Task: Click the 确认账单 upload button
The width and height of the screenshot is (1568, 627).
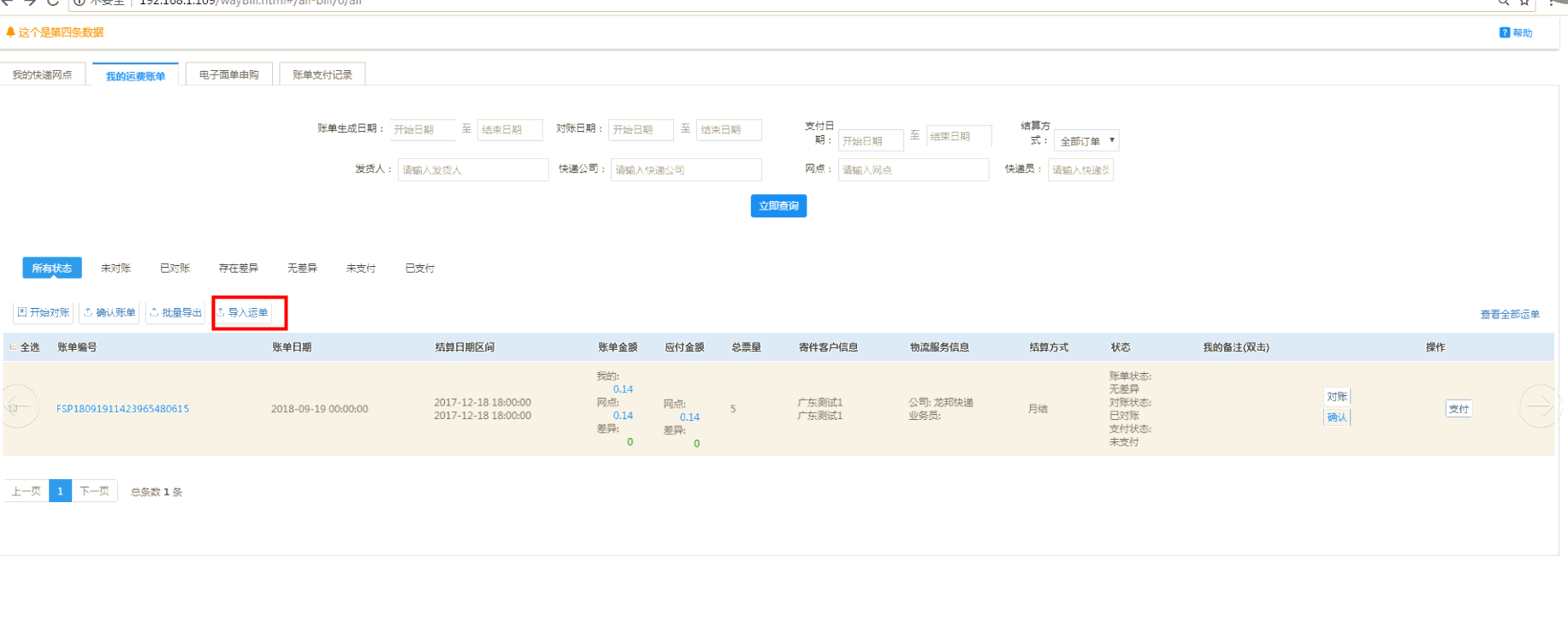Action: pos(109,313)
